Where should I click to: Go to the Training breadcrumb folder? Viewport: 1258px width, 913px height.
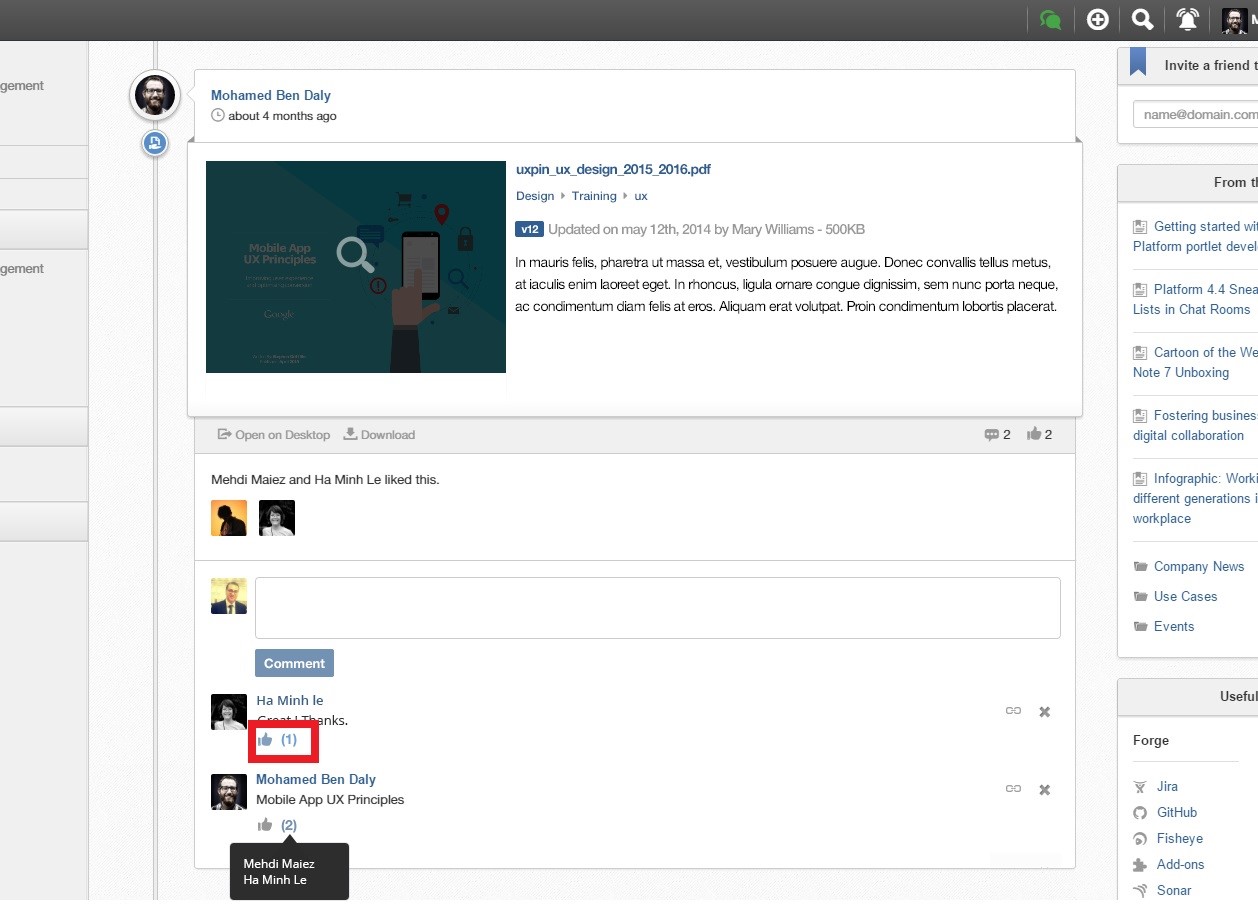click(x=594, y=196)
